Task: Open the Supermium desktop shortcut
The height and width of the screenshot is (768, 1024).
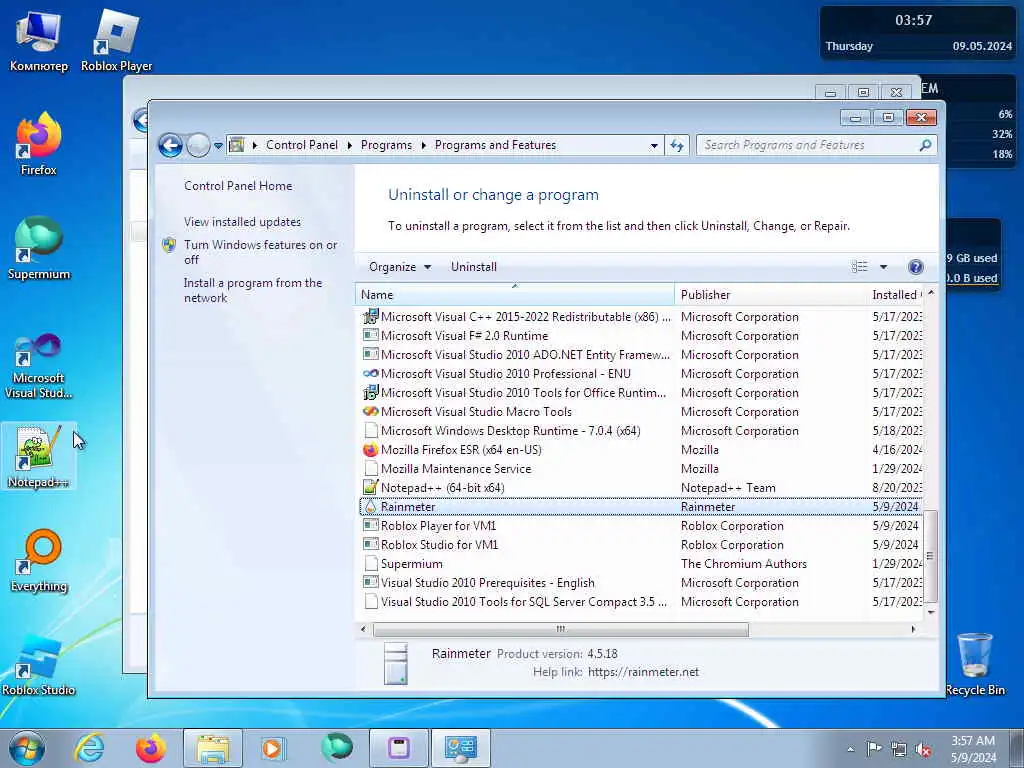Action: (x=39, y=249)
